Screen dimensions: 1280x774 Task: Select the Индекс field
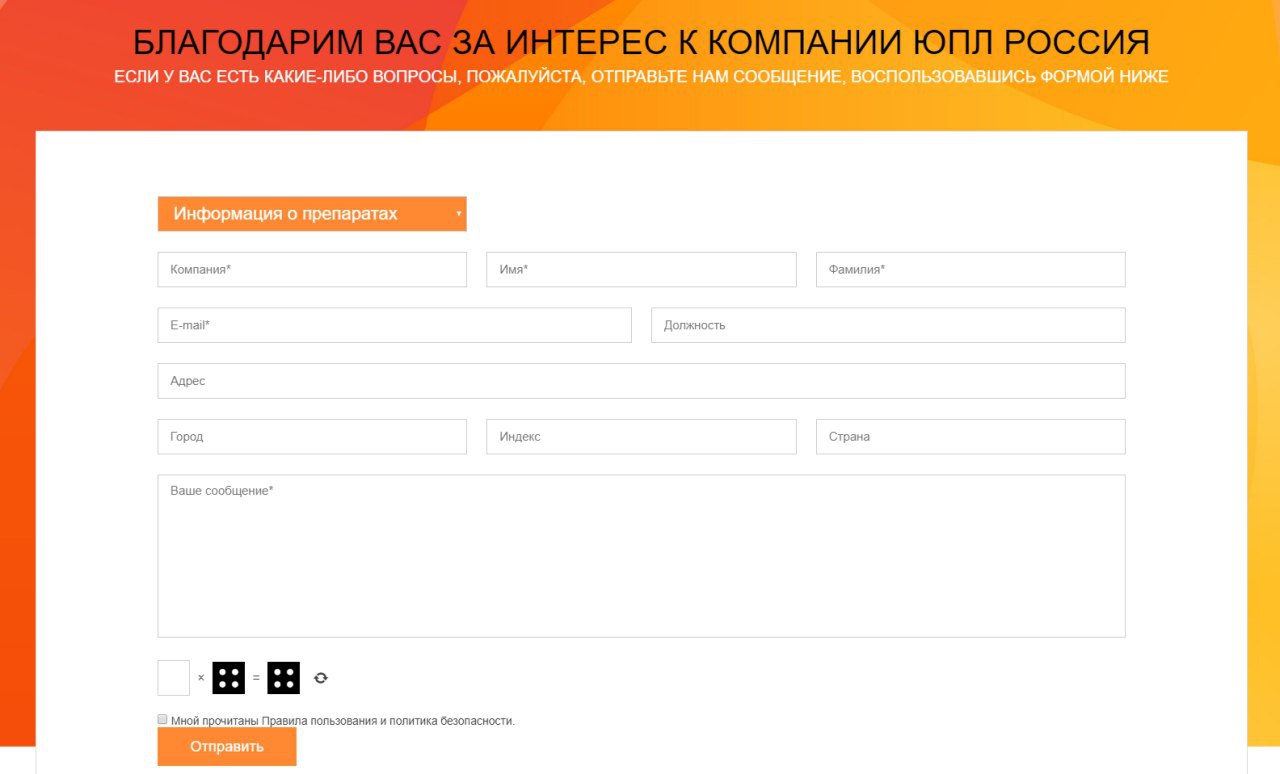641,437
